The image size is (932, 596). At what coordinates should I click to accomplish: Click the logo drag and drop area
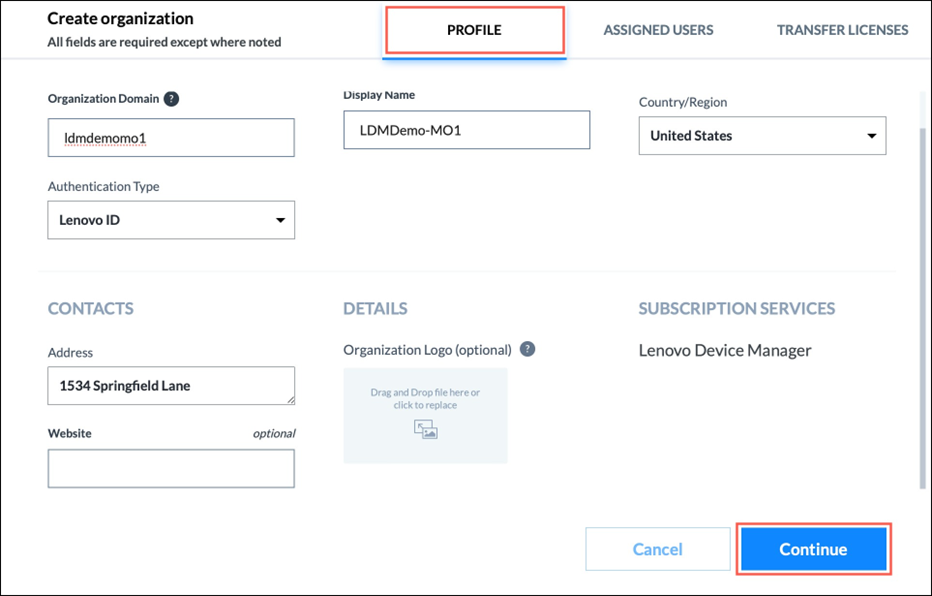click(x=426, y=415)
